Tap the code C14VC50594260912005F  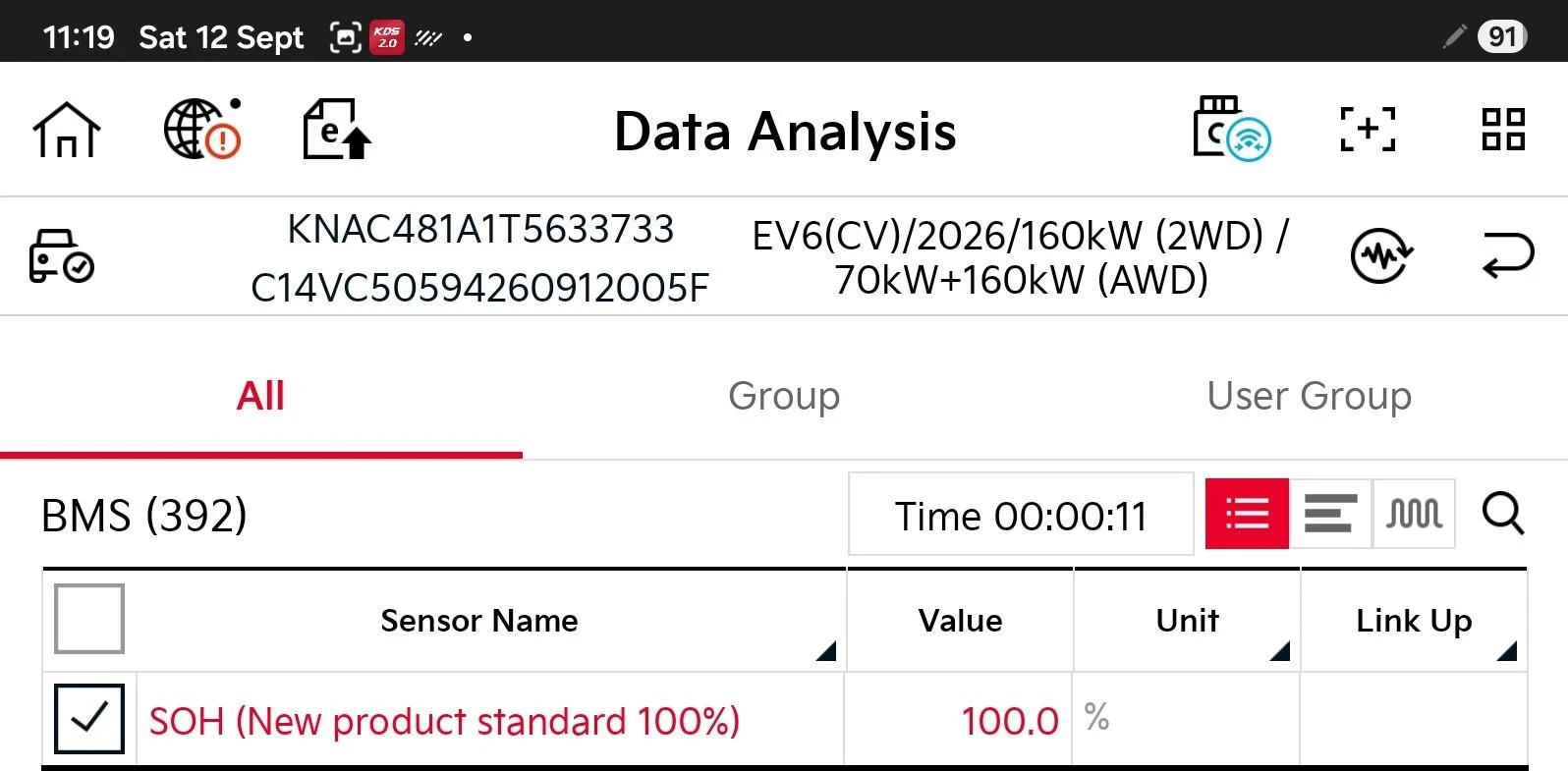pyautogui.click(x=479, y=288)
